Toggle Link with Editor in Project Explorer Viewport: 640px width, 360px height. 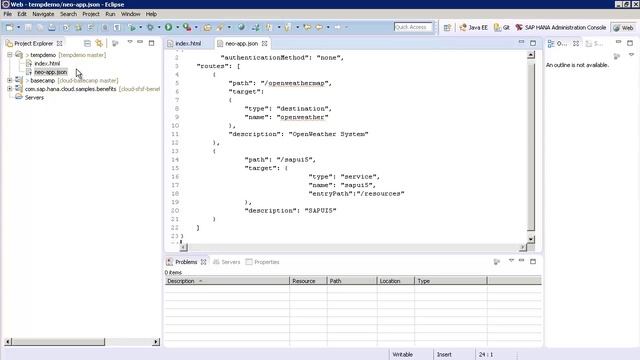pos(99,43)
